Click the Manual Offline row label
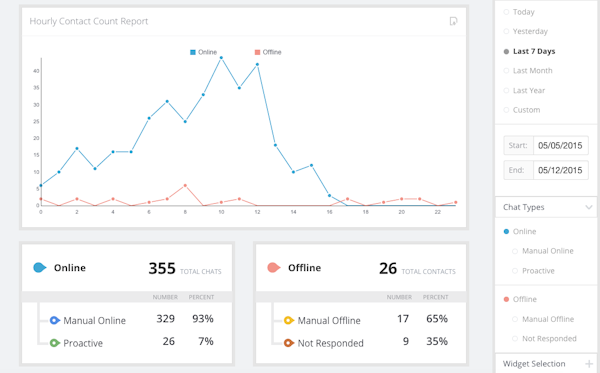The width and height of the screenshot is (600, 373). tap(329, 321)
